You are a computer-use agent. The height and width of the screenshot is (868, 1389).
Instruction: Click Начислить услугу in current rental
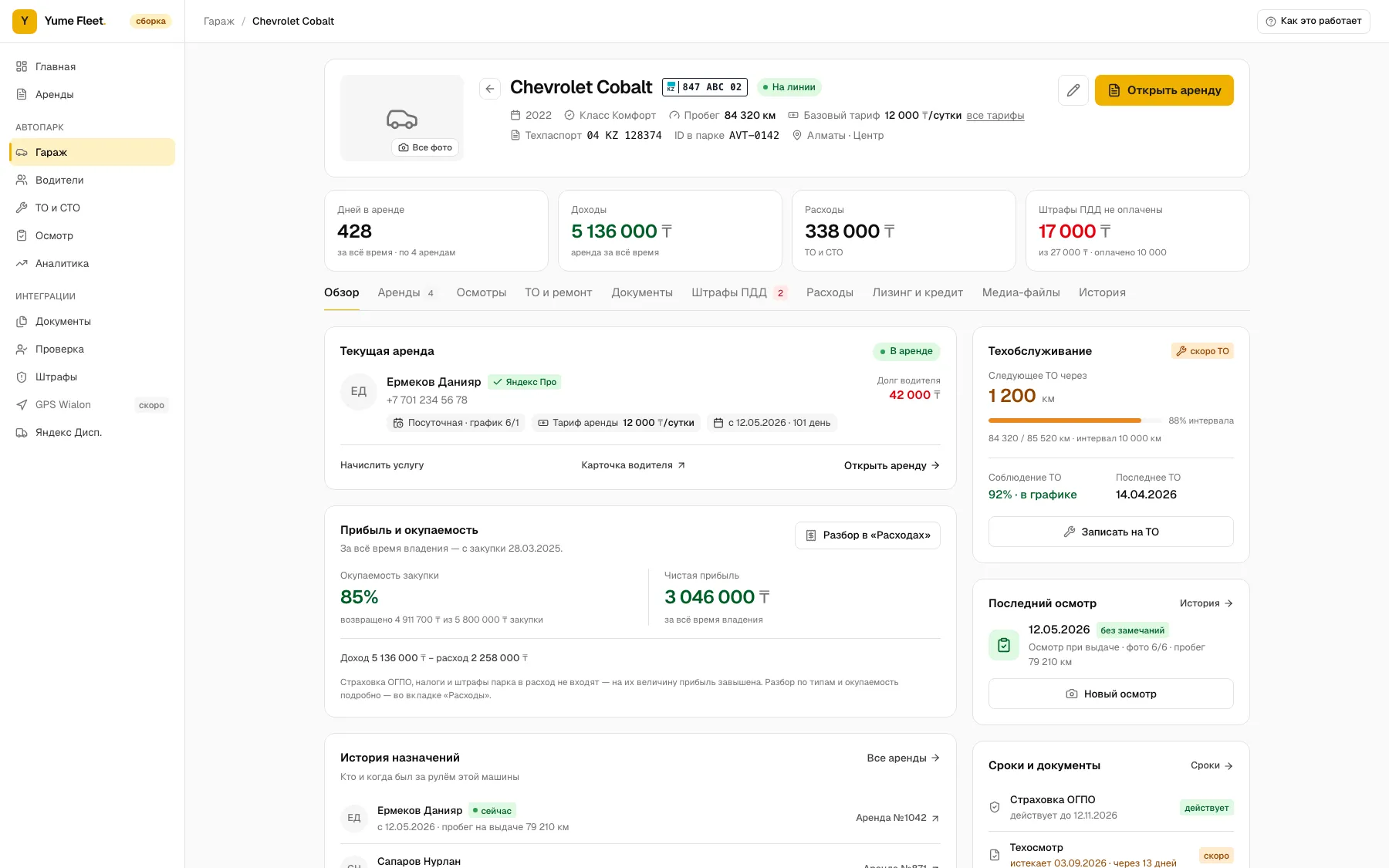tap(382, 465)
